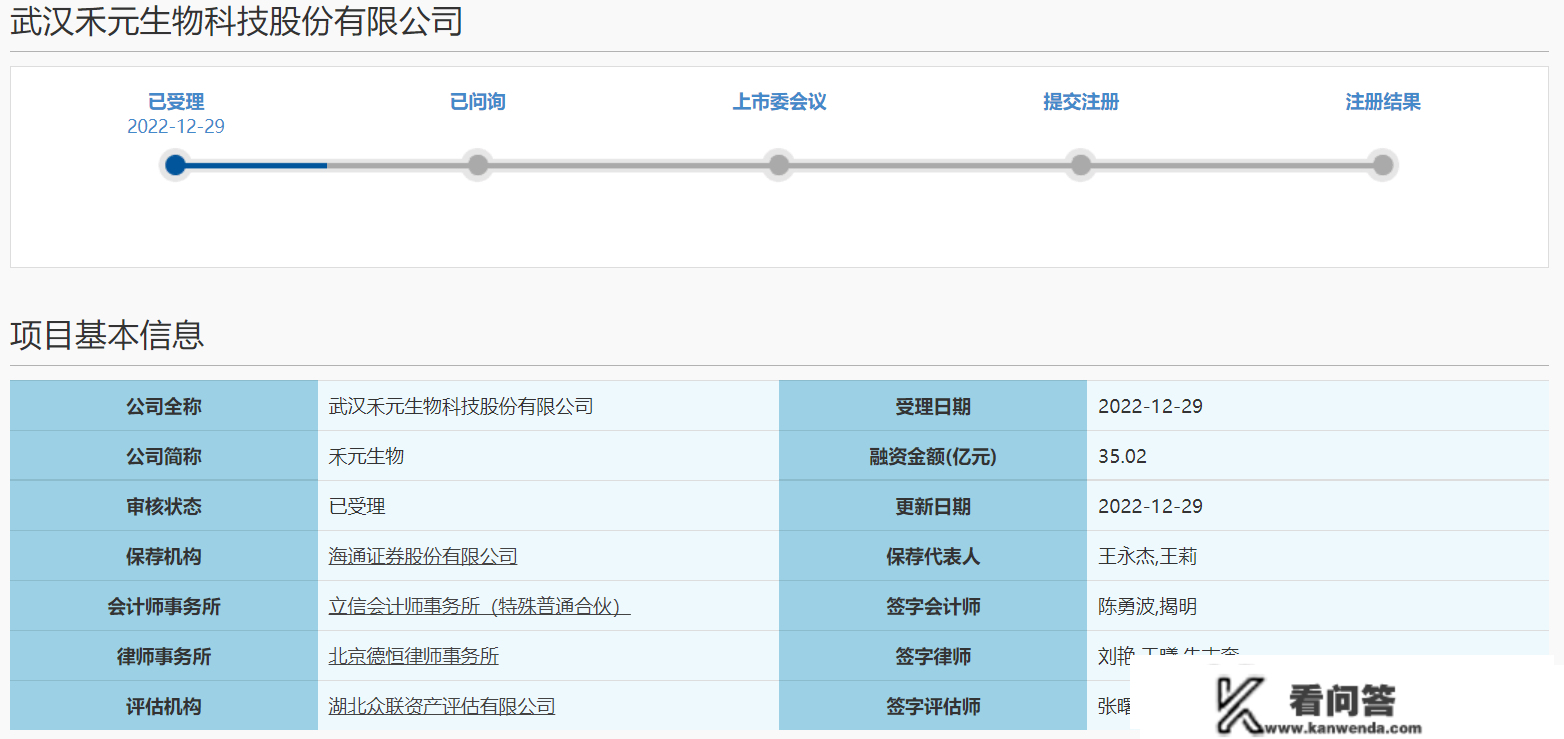The width and height of the screenshot is (1564, 739).
Task: Select the 上市委会议 stage label
Action: [779, 102]
